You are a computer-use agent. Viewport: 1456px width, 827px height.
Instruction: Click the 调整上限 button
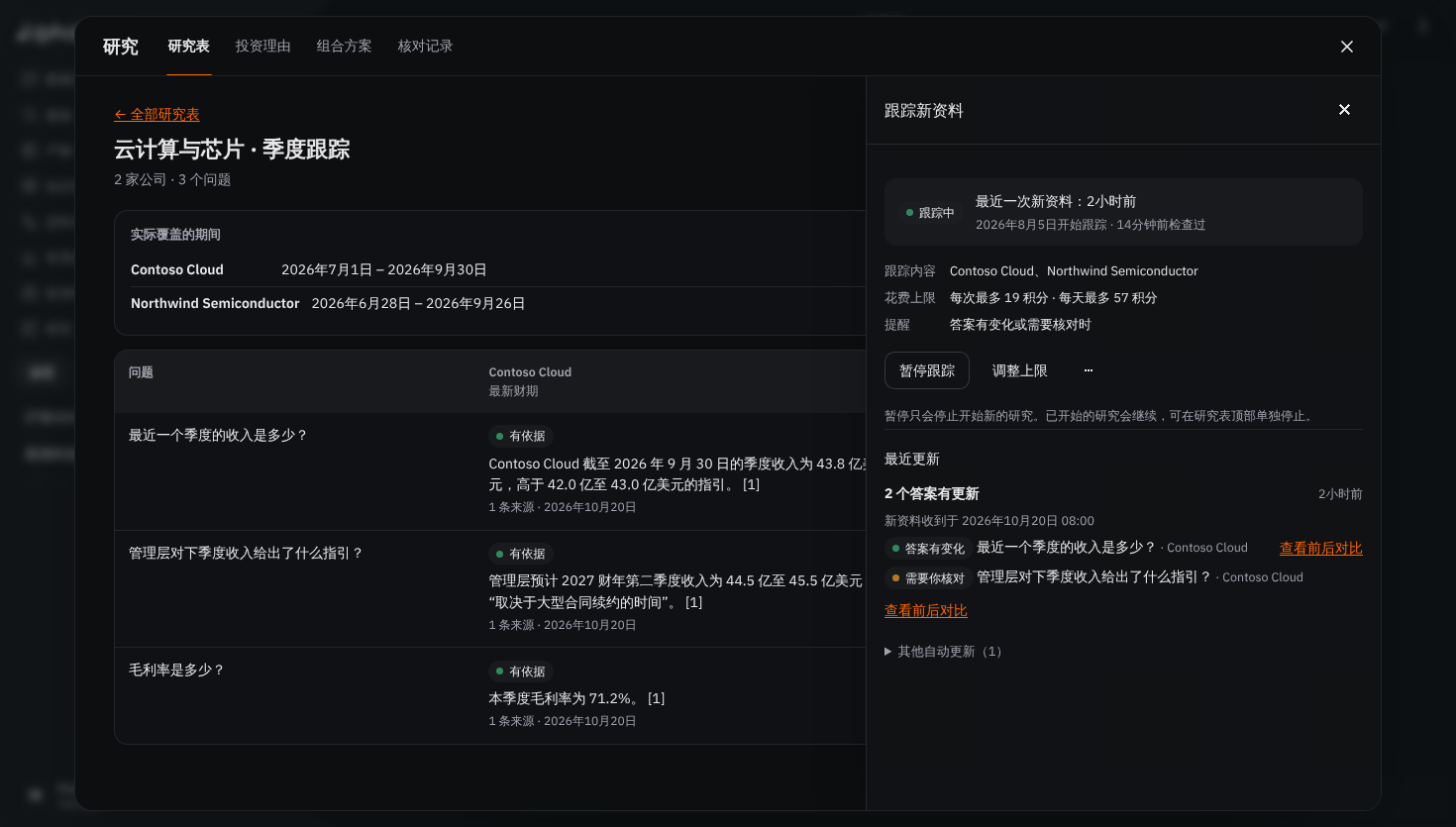1020,370
